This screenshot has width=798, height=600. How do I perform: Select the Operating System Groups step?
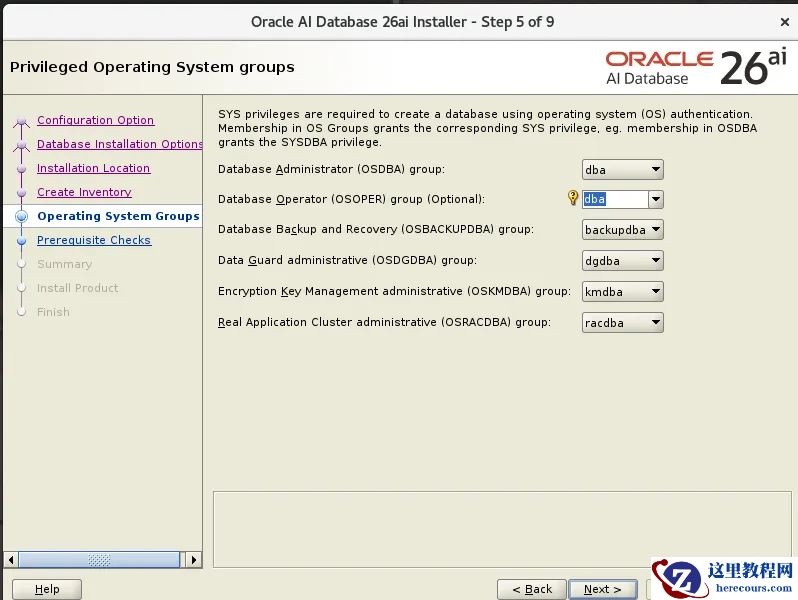118,216
